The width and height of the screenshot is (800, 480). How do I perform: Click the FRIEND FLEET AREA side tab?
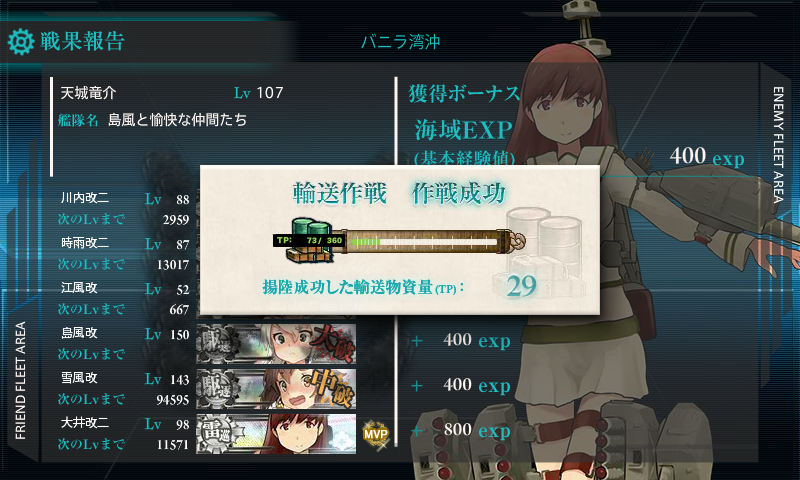pos(20,381)
